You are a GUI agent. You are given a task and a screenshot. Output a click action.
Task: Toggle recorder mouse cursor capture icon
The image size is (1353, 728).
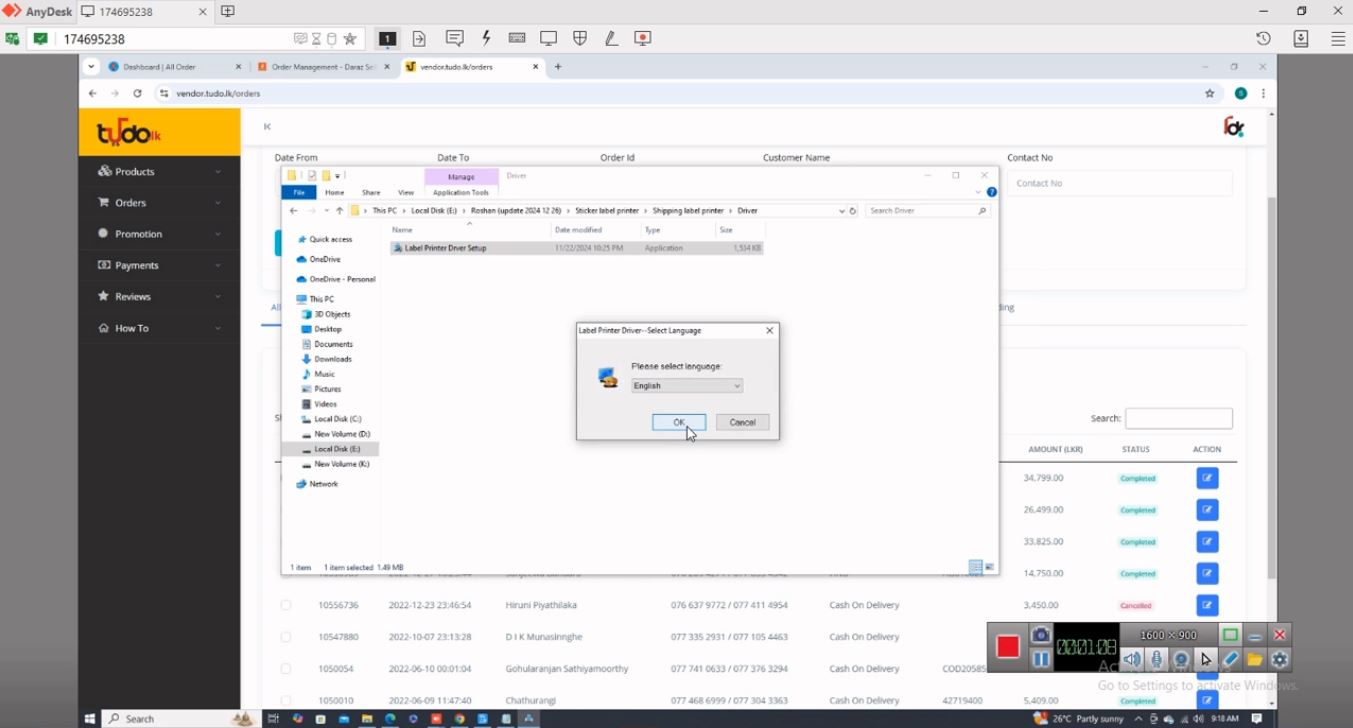1206,659
